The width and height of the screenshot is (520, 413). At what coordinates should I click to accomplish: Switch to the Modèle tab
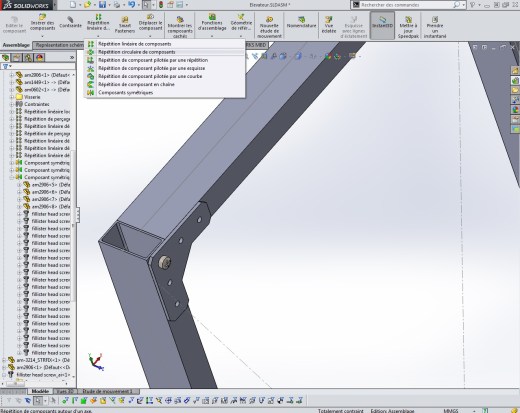pyautogui.click(x=40, y=391)
